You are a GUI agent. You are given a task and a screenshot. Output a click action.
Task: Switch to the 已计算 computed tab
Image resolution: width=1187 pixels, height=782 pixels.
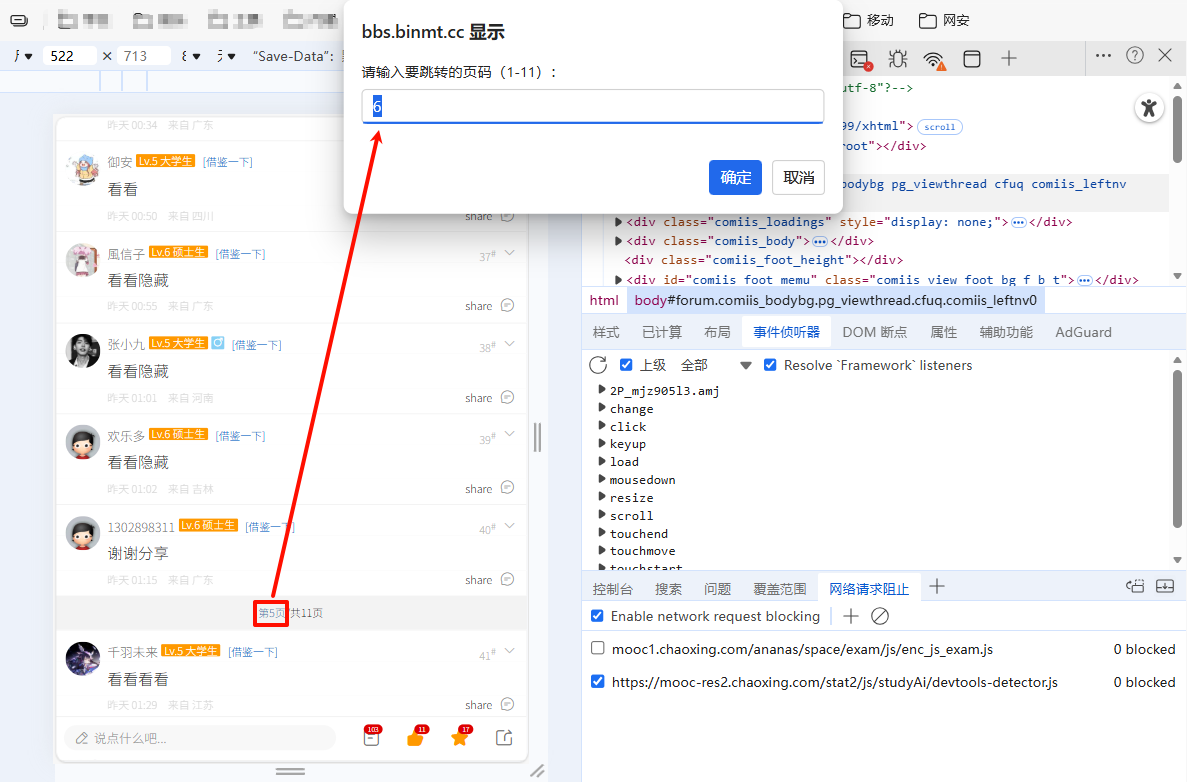tap(662, 332)
